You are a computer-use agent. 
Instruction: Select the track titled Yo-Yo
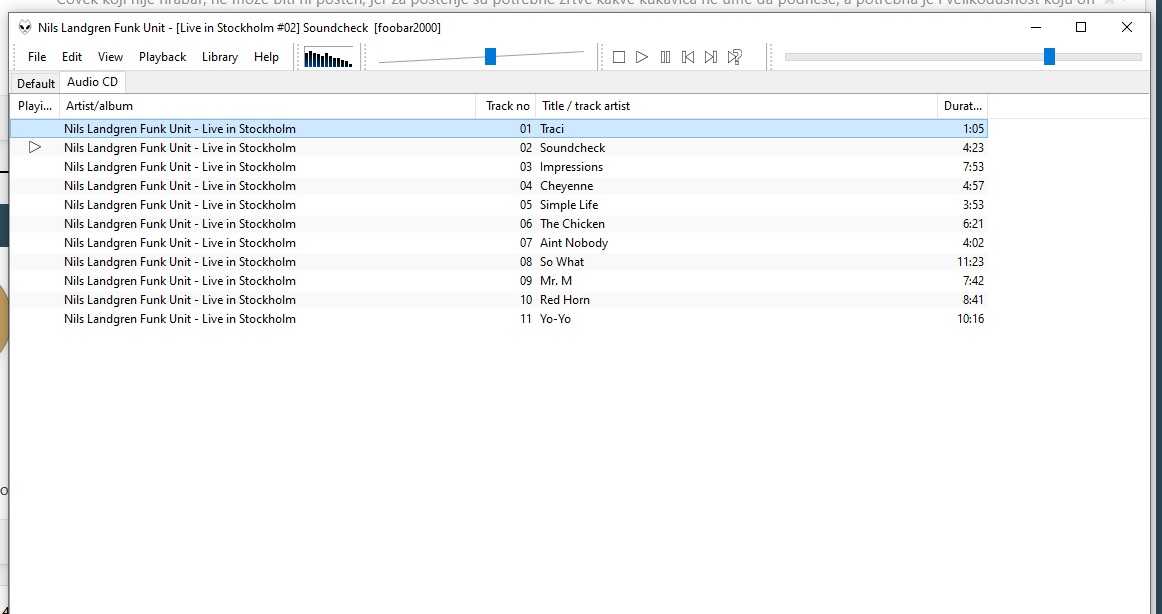[x=556, y=319]
